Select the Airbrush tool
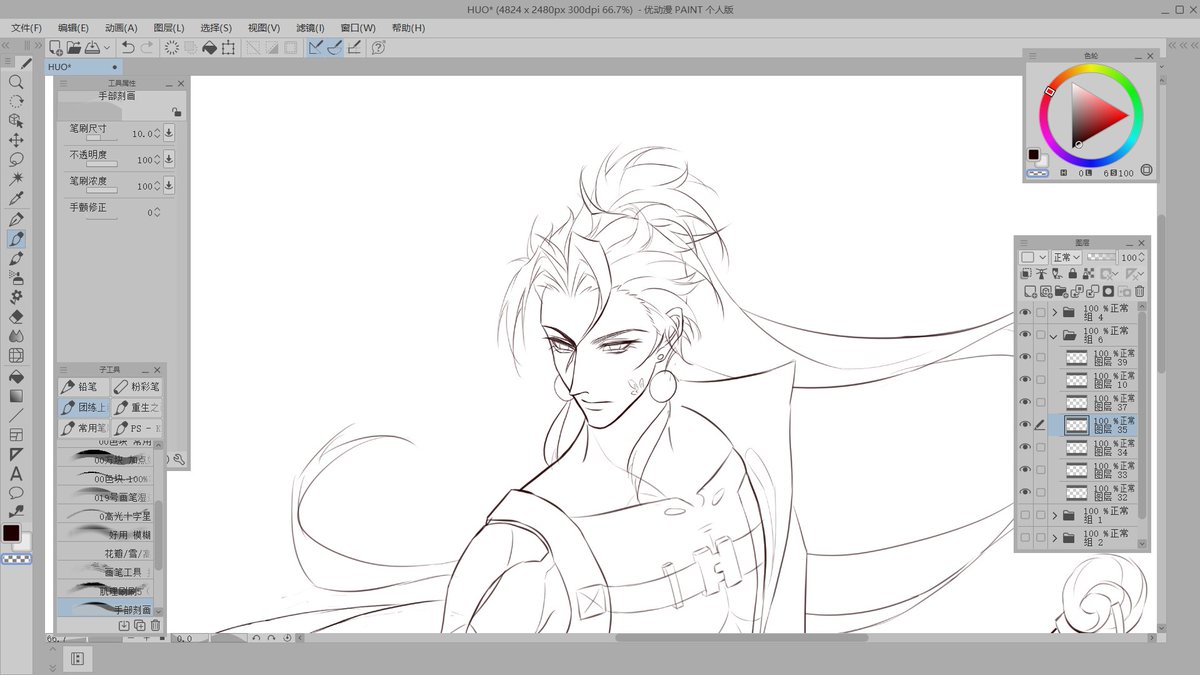This screenshot has height=675, width=1200. [x=16, y=277]
